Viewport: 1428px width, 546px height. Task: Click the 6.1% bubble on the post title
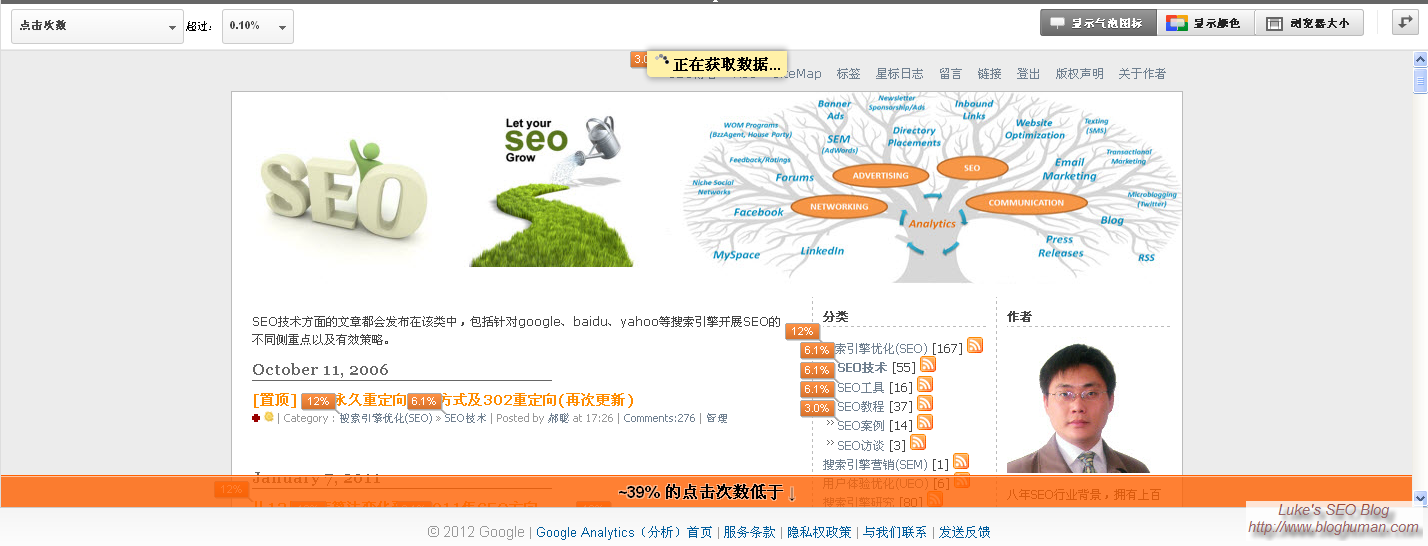pyautogui.click(x=424, y=401)
